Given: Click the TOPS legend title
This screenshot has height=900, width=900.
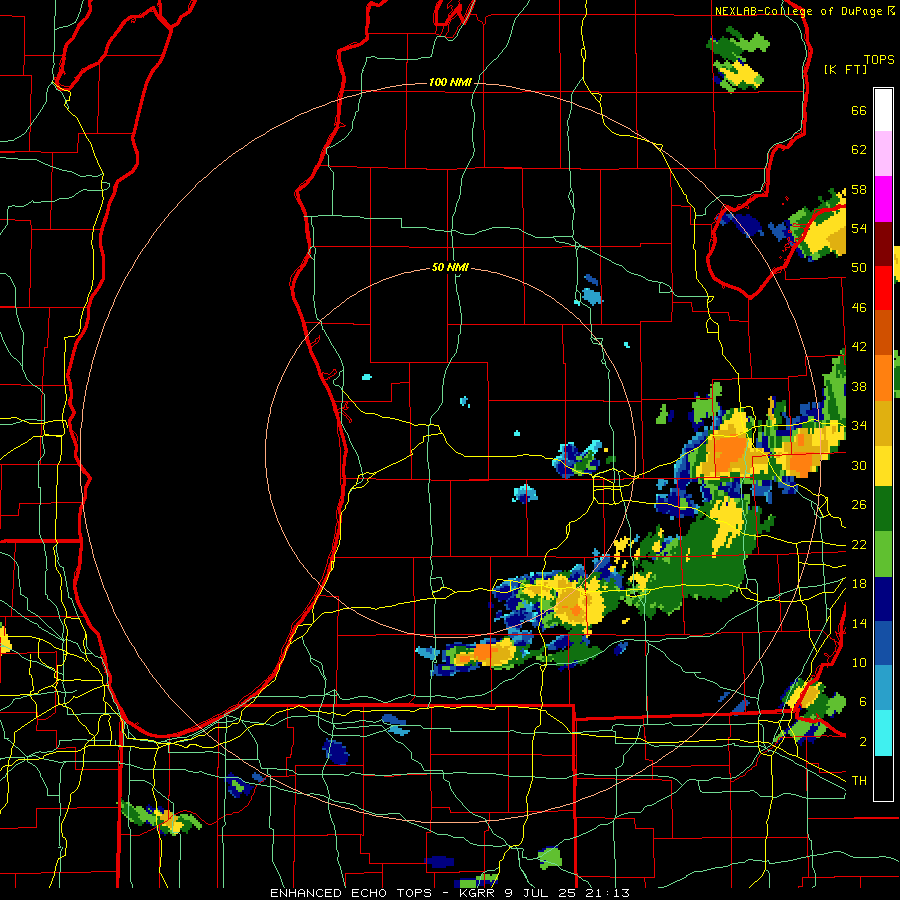Looking at the screenshot, I should click(x=879, y=60).
